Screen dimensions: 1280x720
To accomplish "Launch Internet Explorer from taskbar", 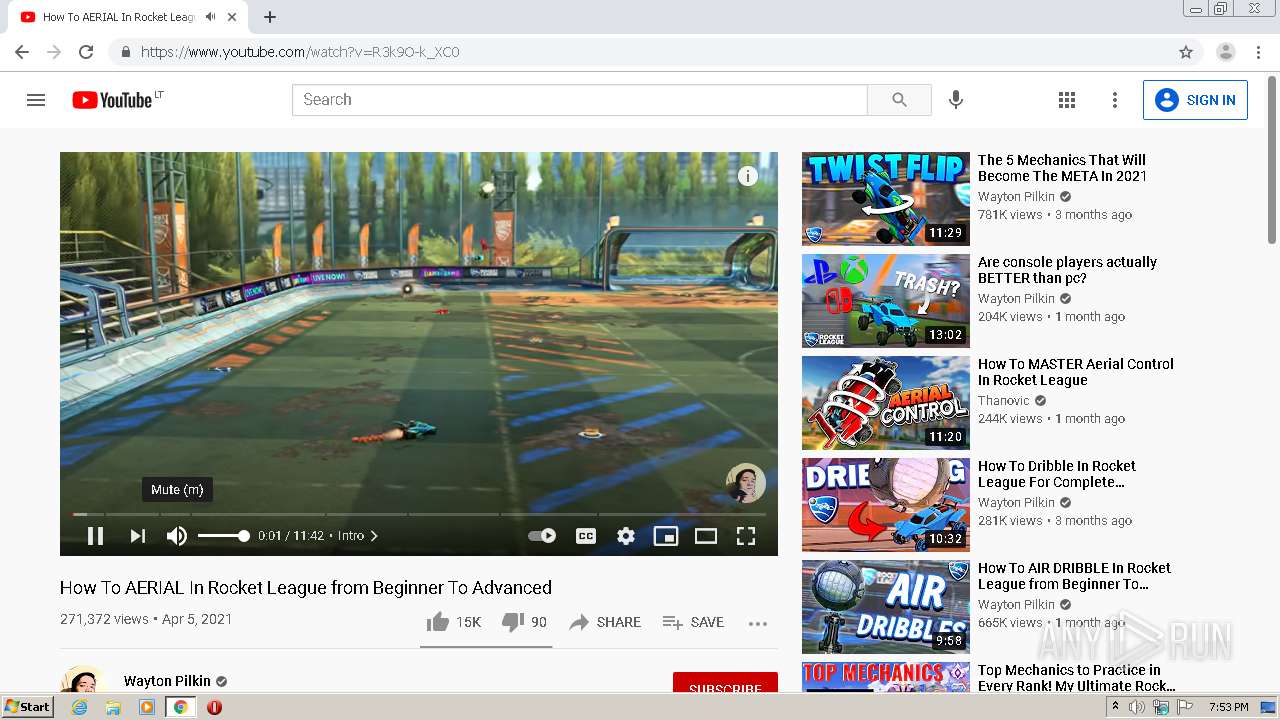I will pyautogui.click(x=80, y=707).
